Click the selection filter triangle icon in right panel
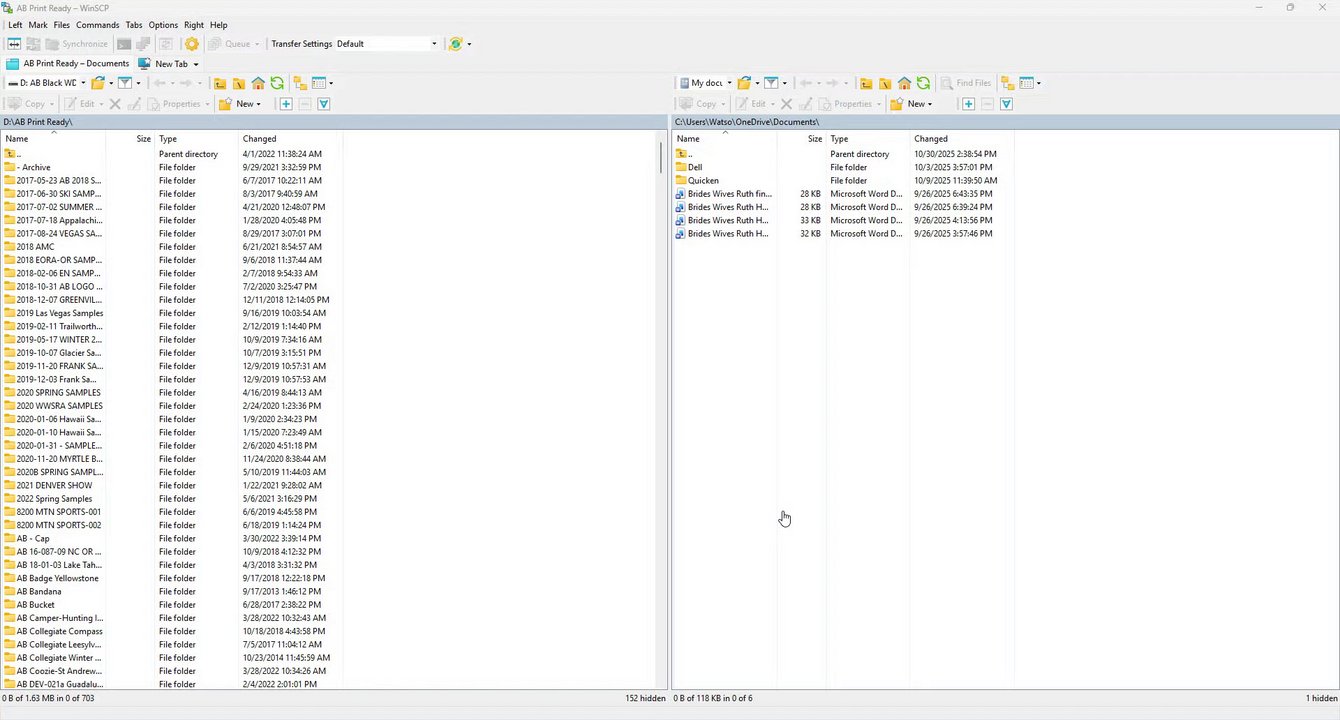This screenshot has height=720, width=1340. [x=1007, y=104]
